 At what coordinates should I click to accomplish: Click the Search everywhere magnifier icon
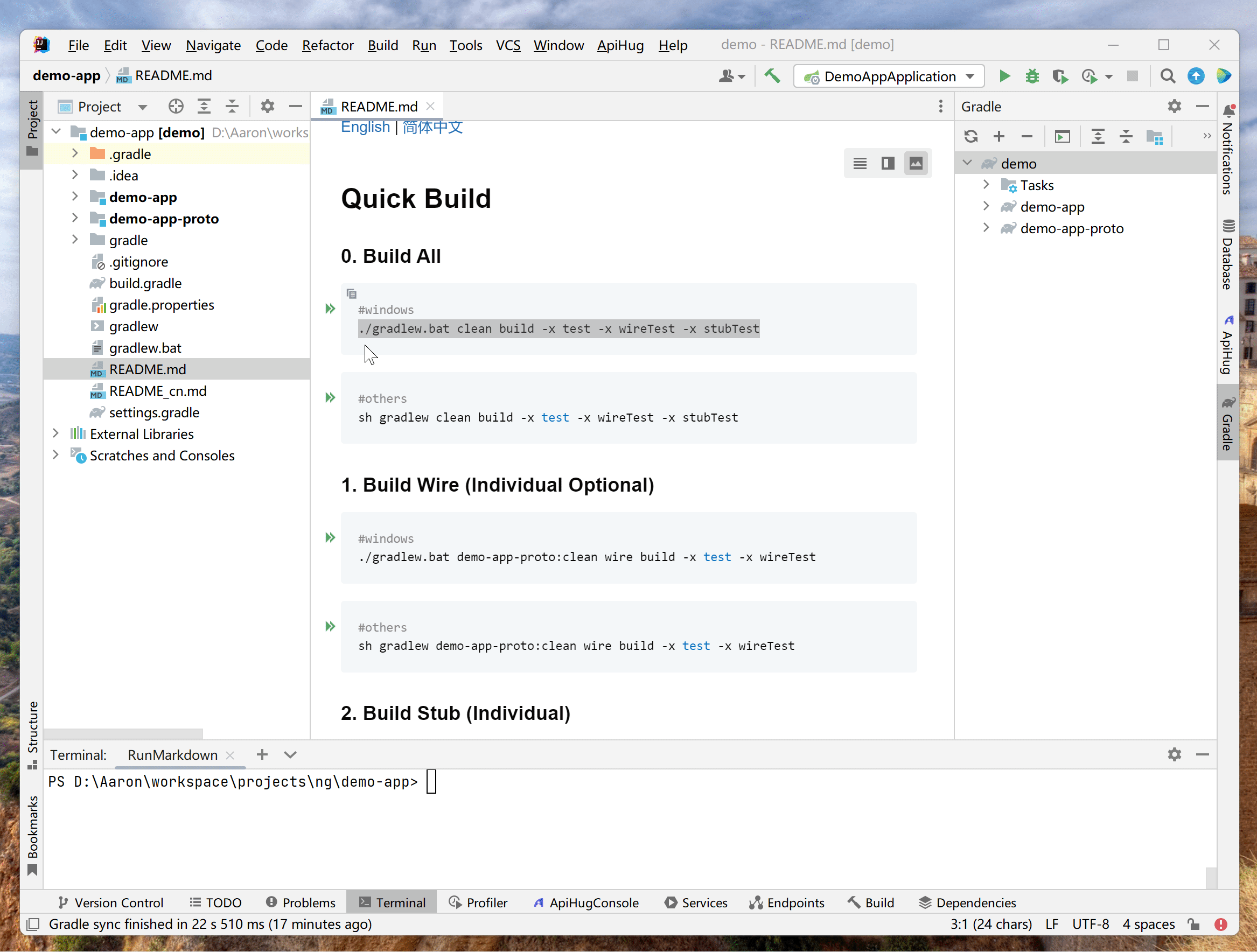tap(1167, 77)
